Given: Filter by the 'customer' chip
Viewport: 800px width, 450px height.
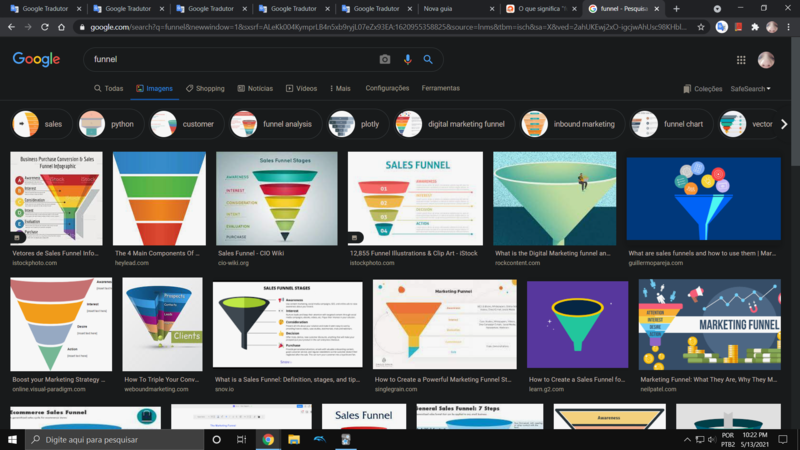Looking at the screenshot, I should tap(186, 124).
